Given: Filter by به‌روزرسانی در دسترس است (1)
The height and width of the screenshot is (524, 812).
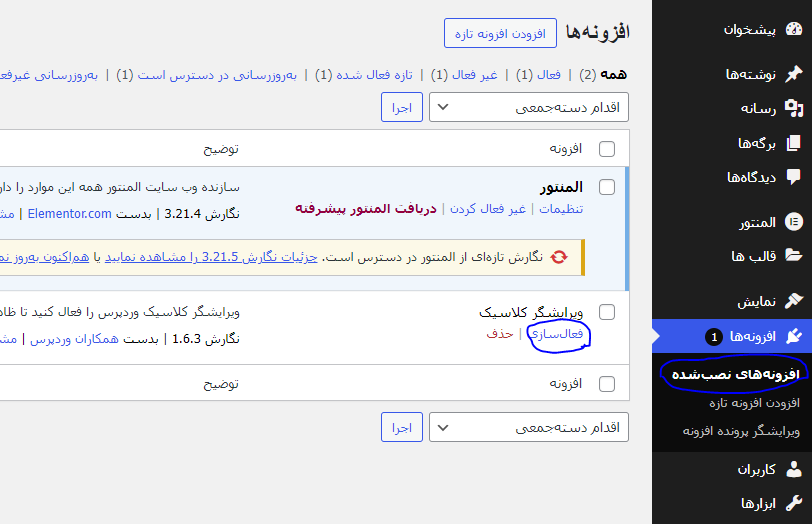Looking at the screenshot, I should 207,75.
